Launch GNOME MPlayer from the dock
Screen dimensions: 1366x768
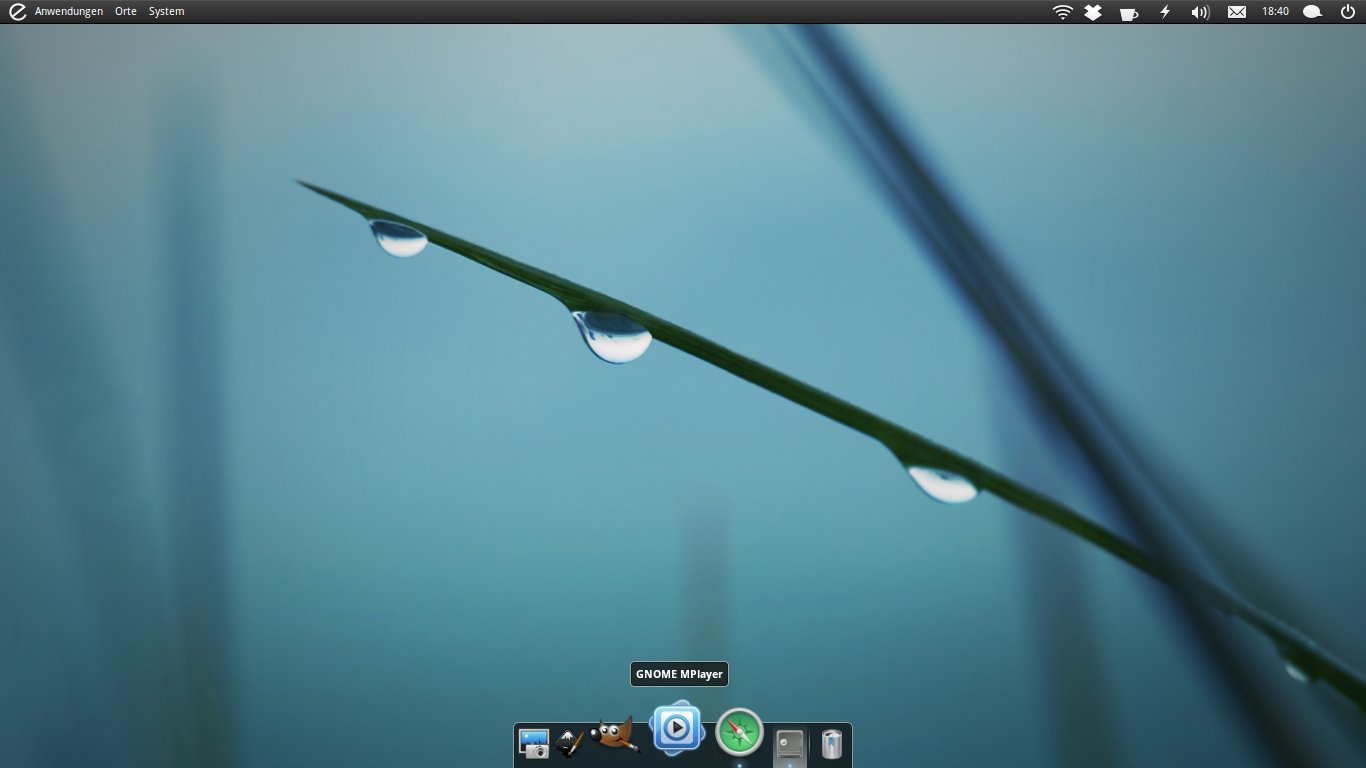[x=677, y=728]
